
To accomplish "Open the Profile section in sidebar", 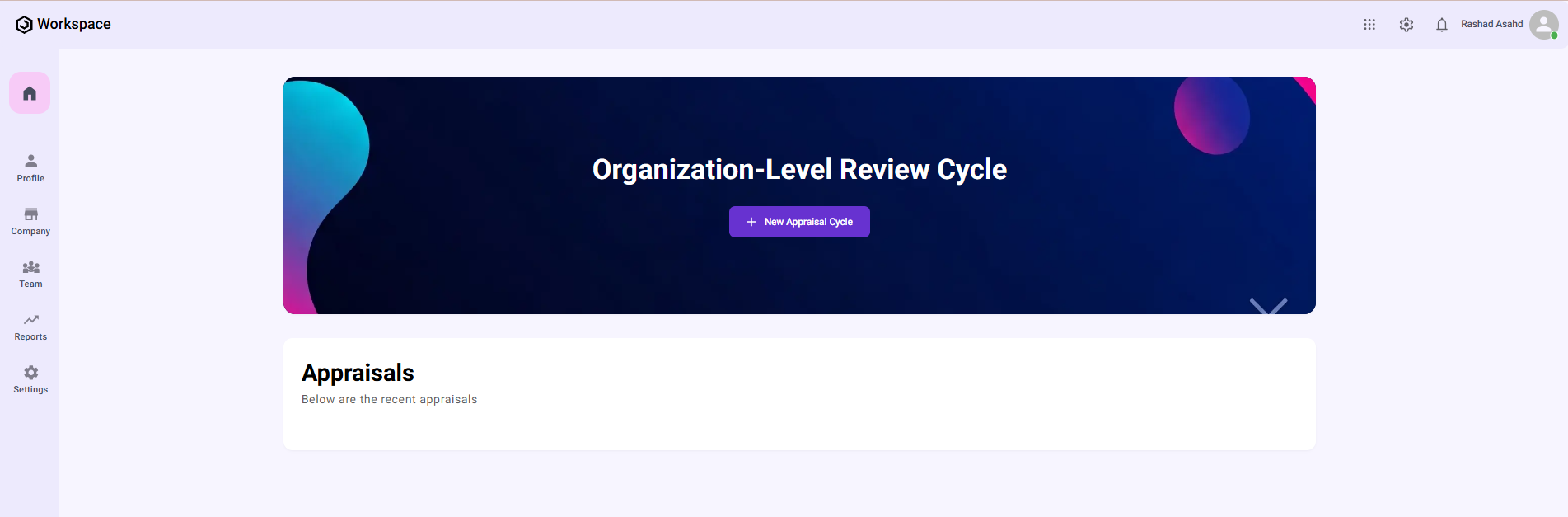I will [x=30, y=168].
